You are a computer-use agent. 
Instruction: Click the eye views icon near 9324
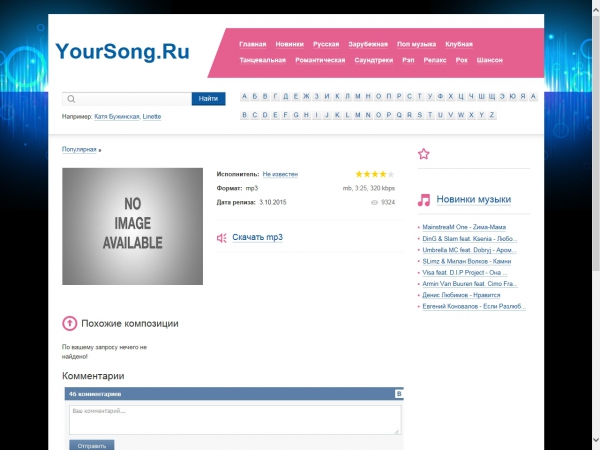click(x=374, y=202)
